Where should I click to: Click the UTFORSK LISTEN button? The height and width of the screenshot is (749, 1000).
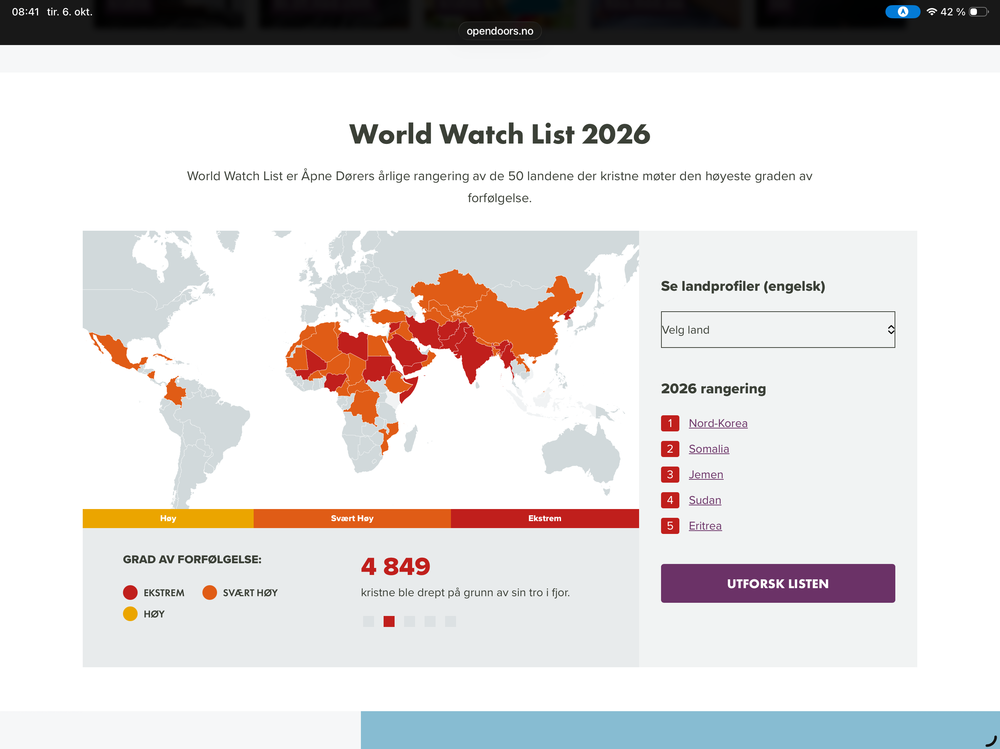click(777, 583)
